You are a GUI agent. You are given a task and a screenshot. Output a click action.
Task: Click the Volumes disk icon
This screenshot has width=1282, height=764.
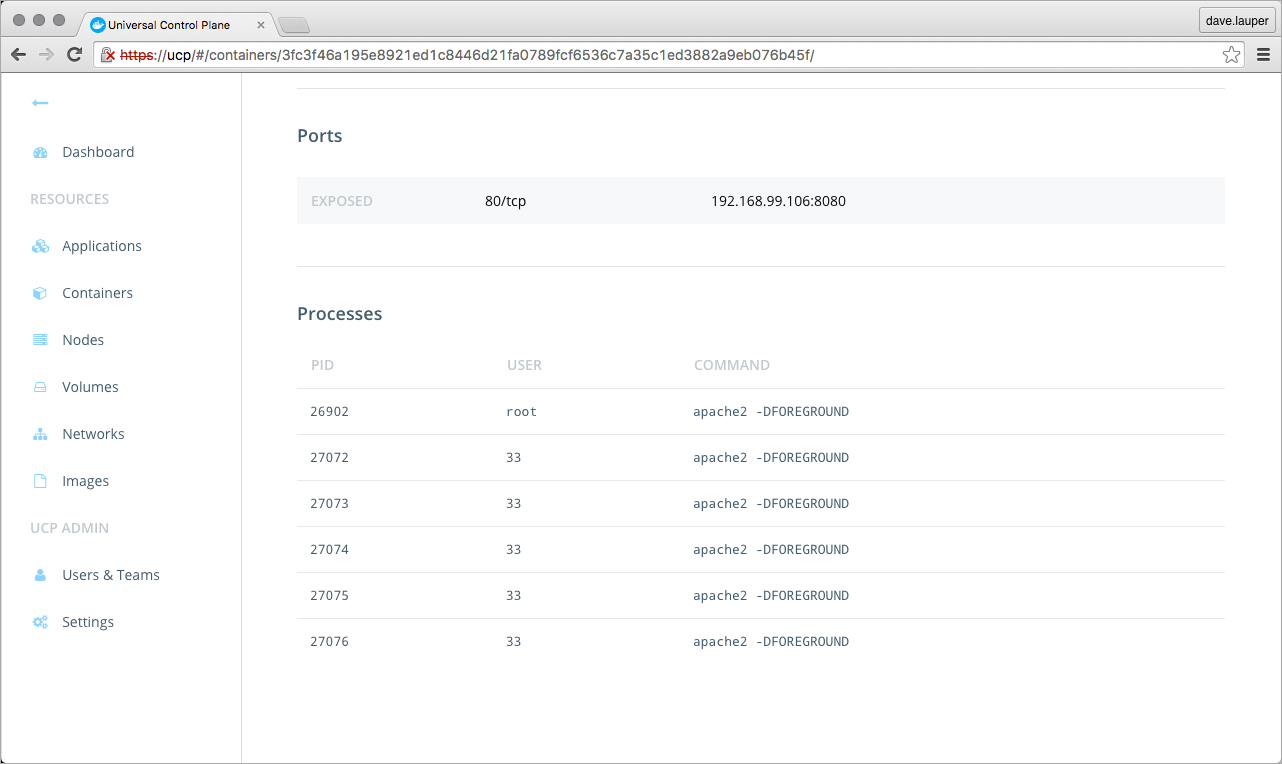[40, 387]
